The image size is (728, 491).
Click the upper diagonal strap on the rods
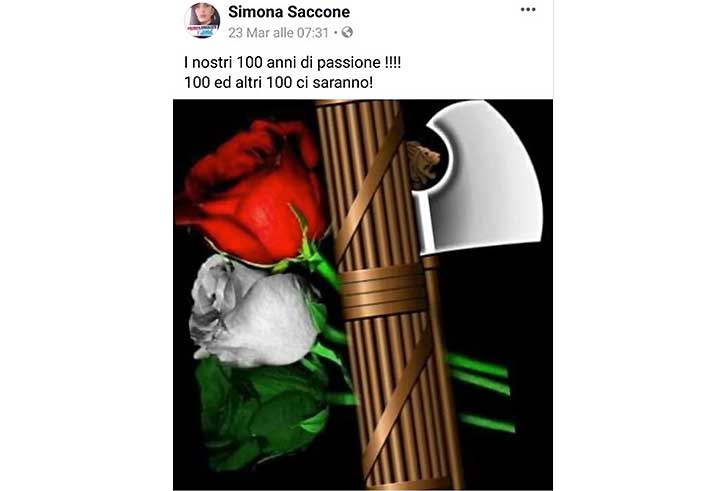pyautogui.click(x=369, y=186)
